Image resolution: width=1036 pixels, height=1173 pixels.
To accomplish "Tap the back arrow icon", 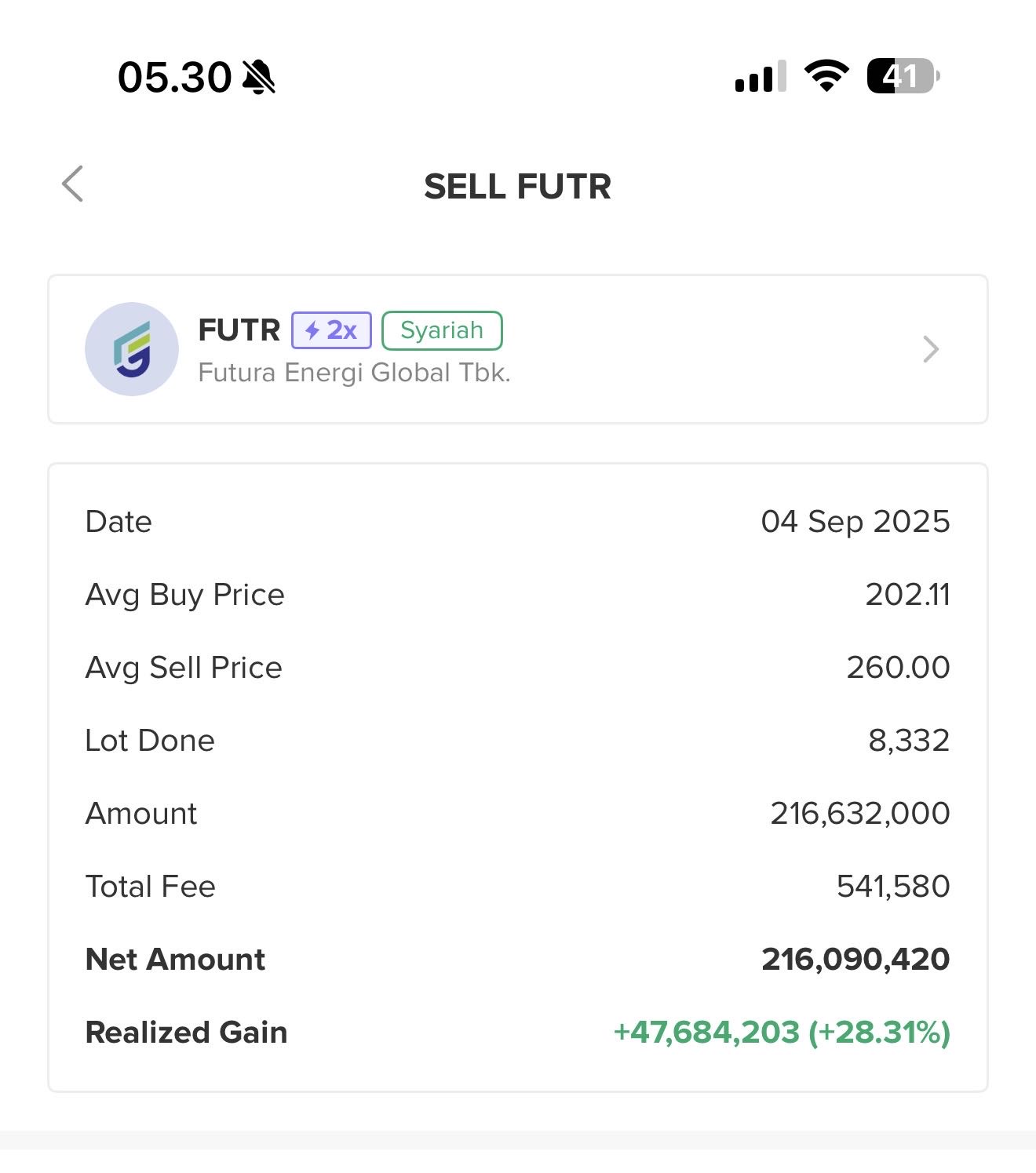I will [x=73, y=184].
